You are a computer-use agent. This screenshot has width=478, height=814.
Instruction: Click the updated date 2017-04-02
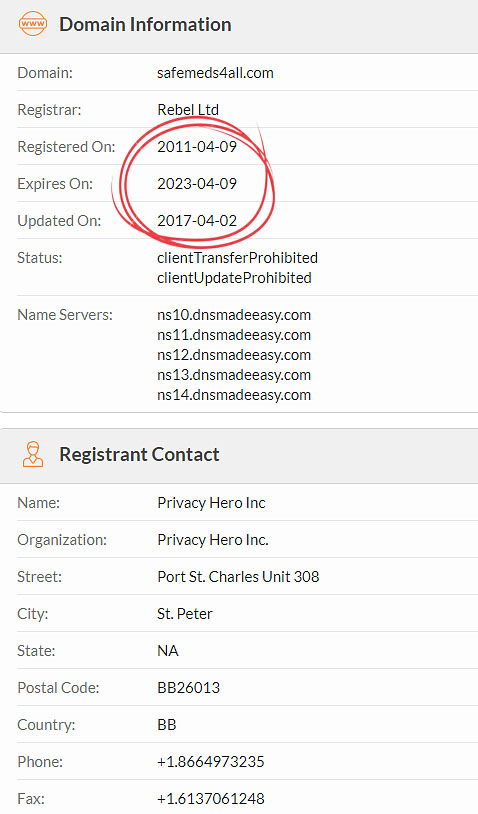pyautogui.click(x=197, y=221)
